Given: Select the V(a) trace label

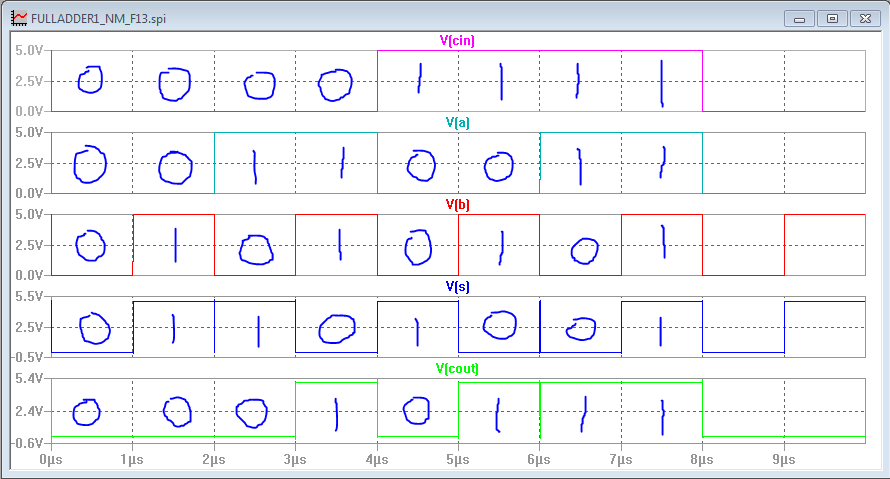Looking at the screenshot, I should coord(457,123).
